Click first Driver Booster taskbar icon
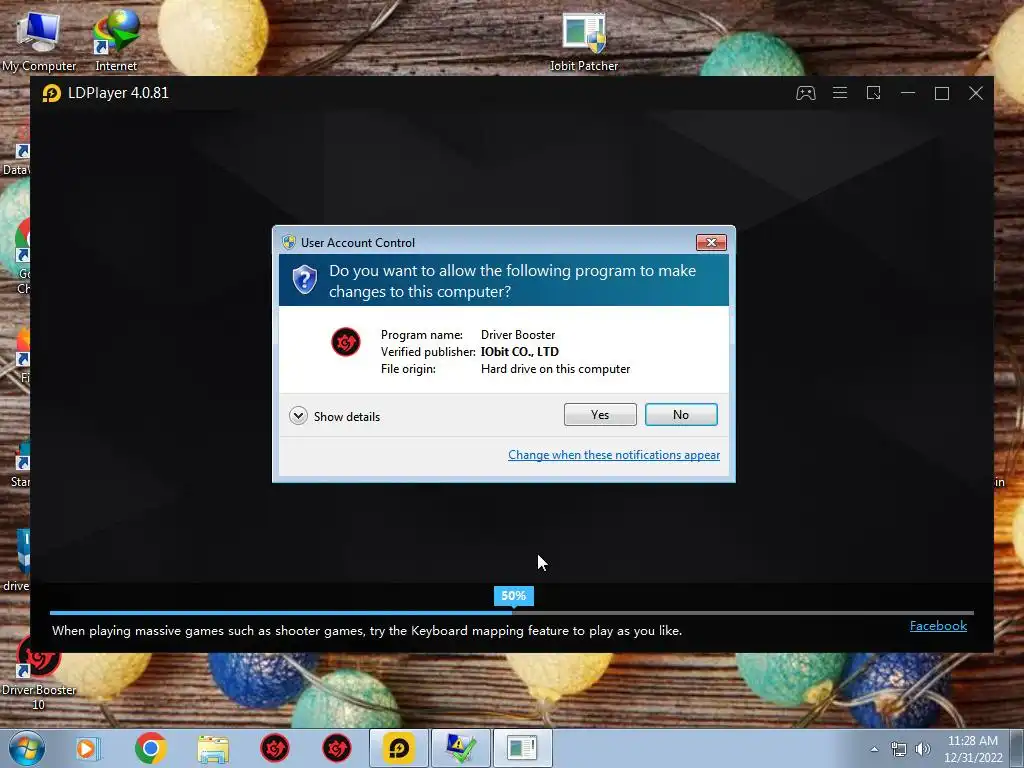 tap(275, 748)
